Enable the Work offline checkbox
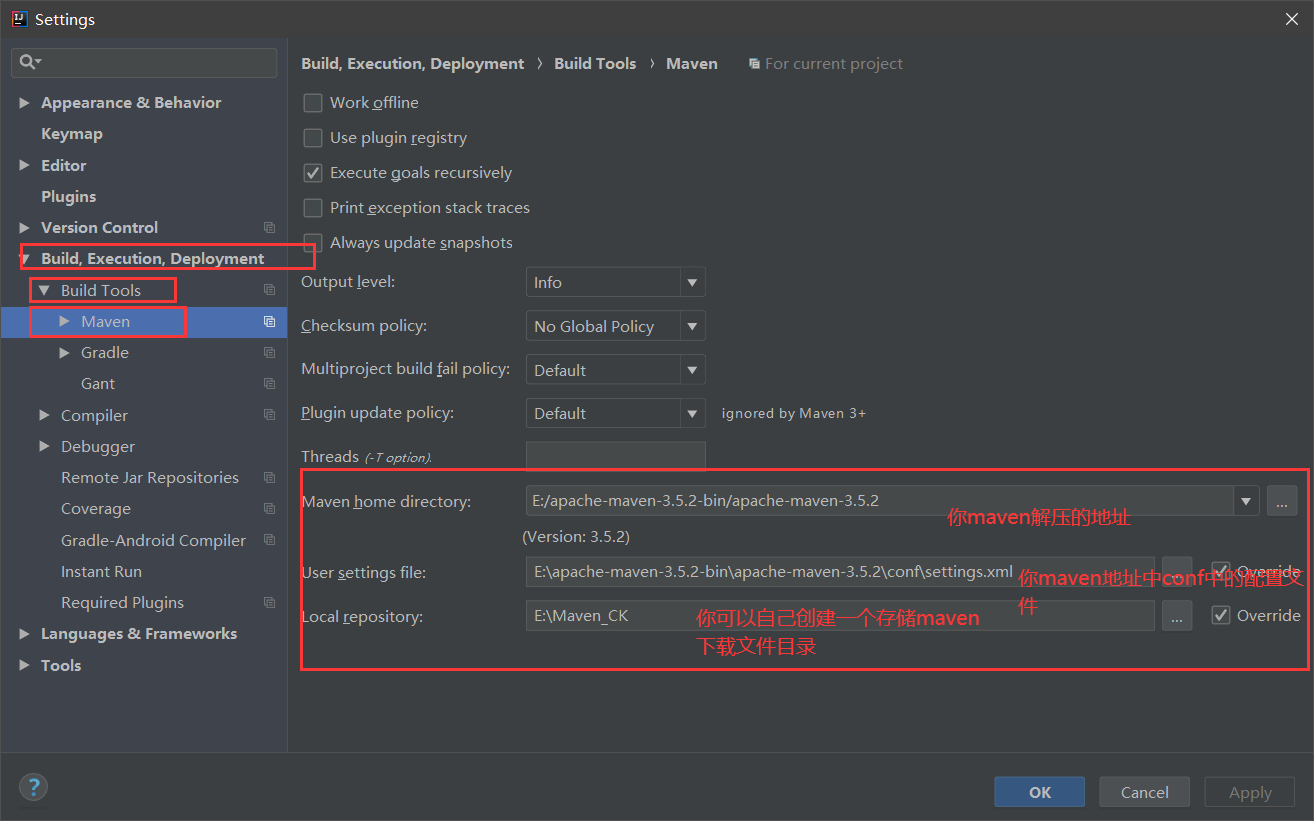This screenshot has width=1314, height=821. (x=313, y=103)
